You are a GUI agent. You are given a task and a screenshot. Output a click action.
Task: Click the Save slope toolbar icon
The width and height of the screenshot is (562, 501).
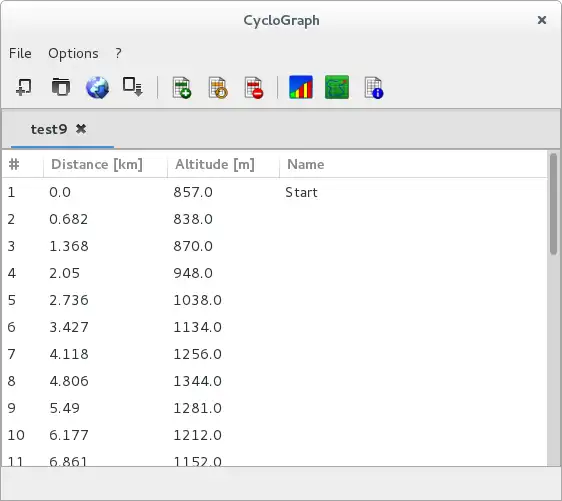pyautogui.click(x=133, y=87)
